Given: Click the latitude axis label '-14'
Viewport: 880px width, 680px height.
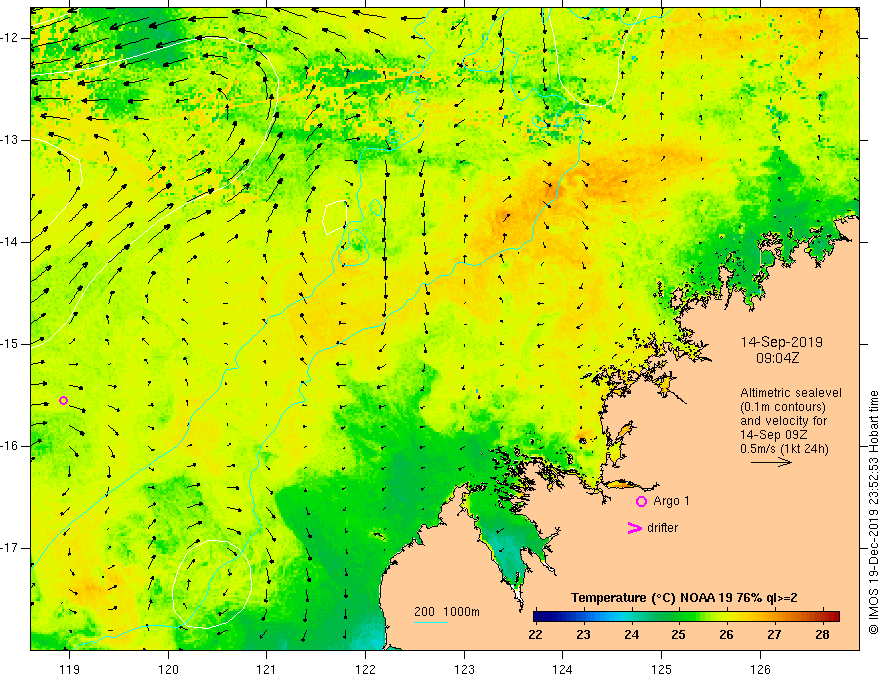Looking at the screenshot, I should click(x=10, y=242).
